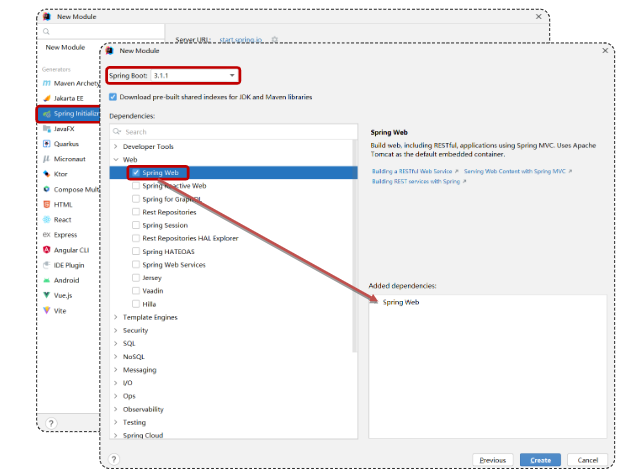Expand the SQL category
Viewport: 629px width, 475px height.
coord(116,343)
